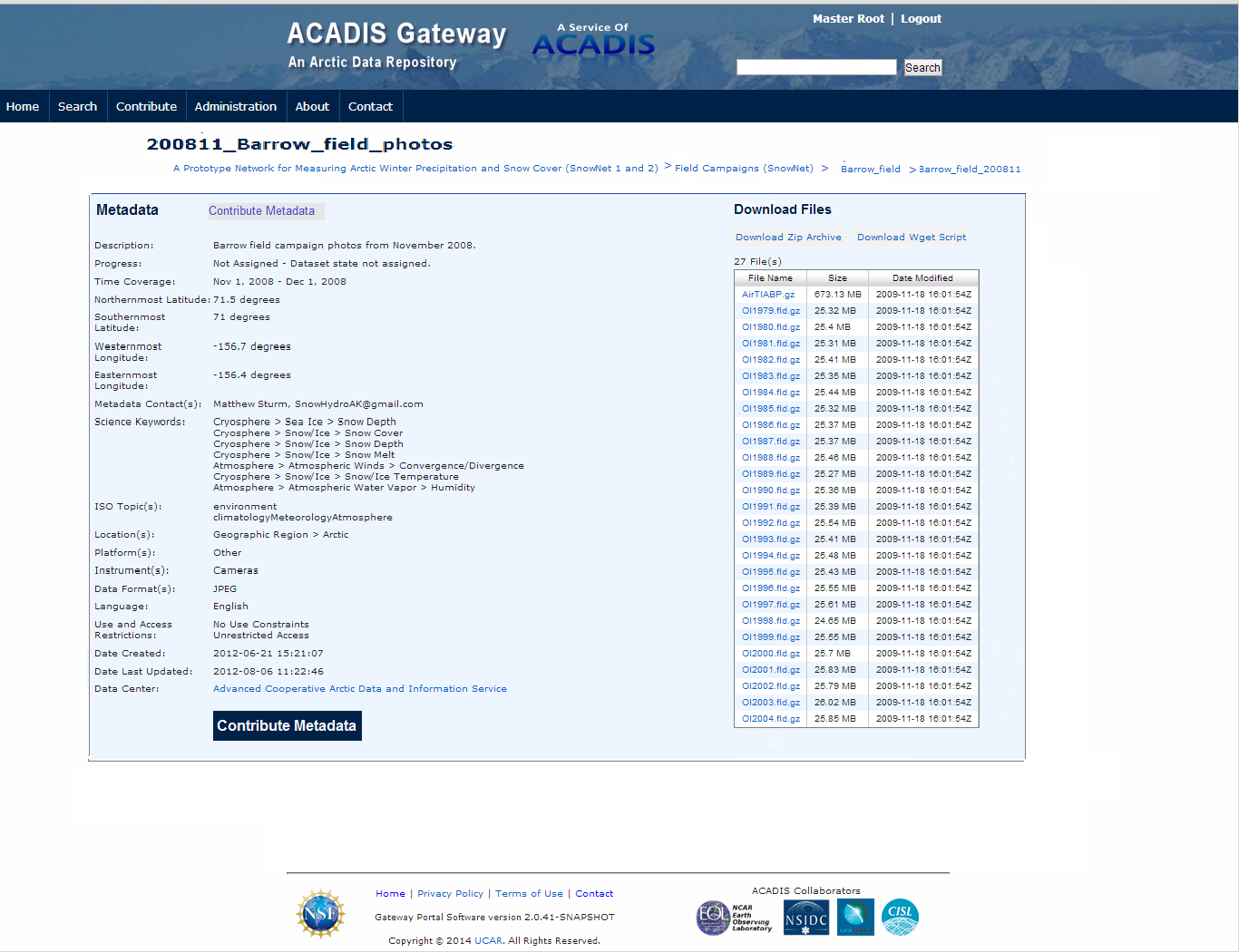Viewport: 1239px width, 952px height.
Task: Open Advanced Cooperative Arctic Data center link
Action: [360, 689]
